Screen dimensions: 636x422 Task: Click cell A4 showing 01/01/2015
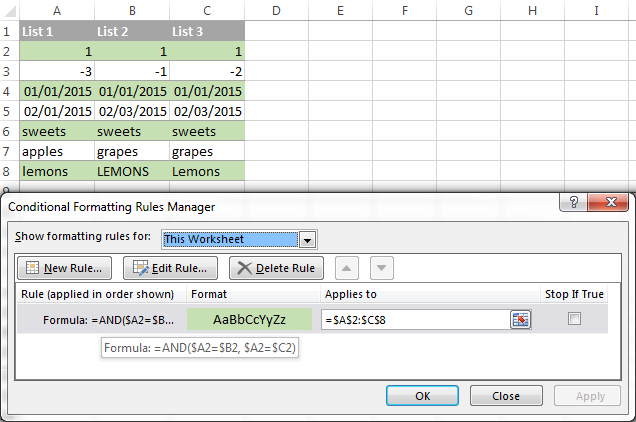pyautogui.click(x=57, y=91)
